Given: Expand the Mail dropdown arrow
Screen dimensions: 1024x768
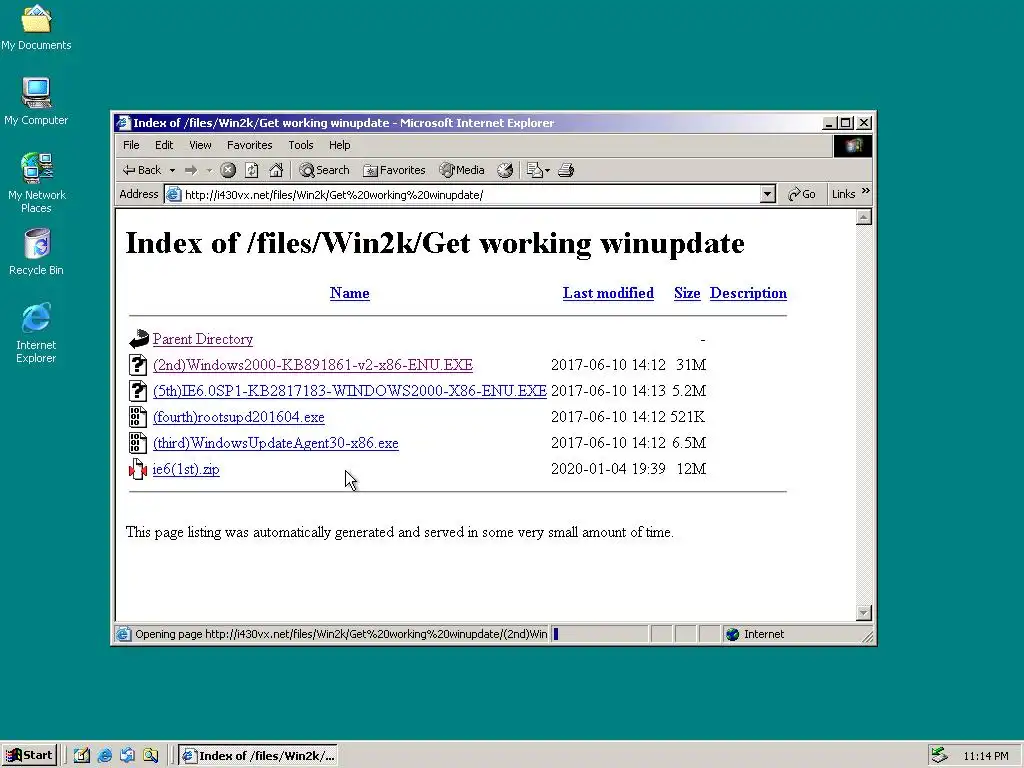Looking at the screenshot, I should [547, 170].
